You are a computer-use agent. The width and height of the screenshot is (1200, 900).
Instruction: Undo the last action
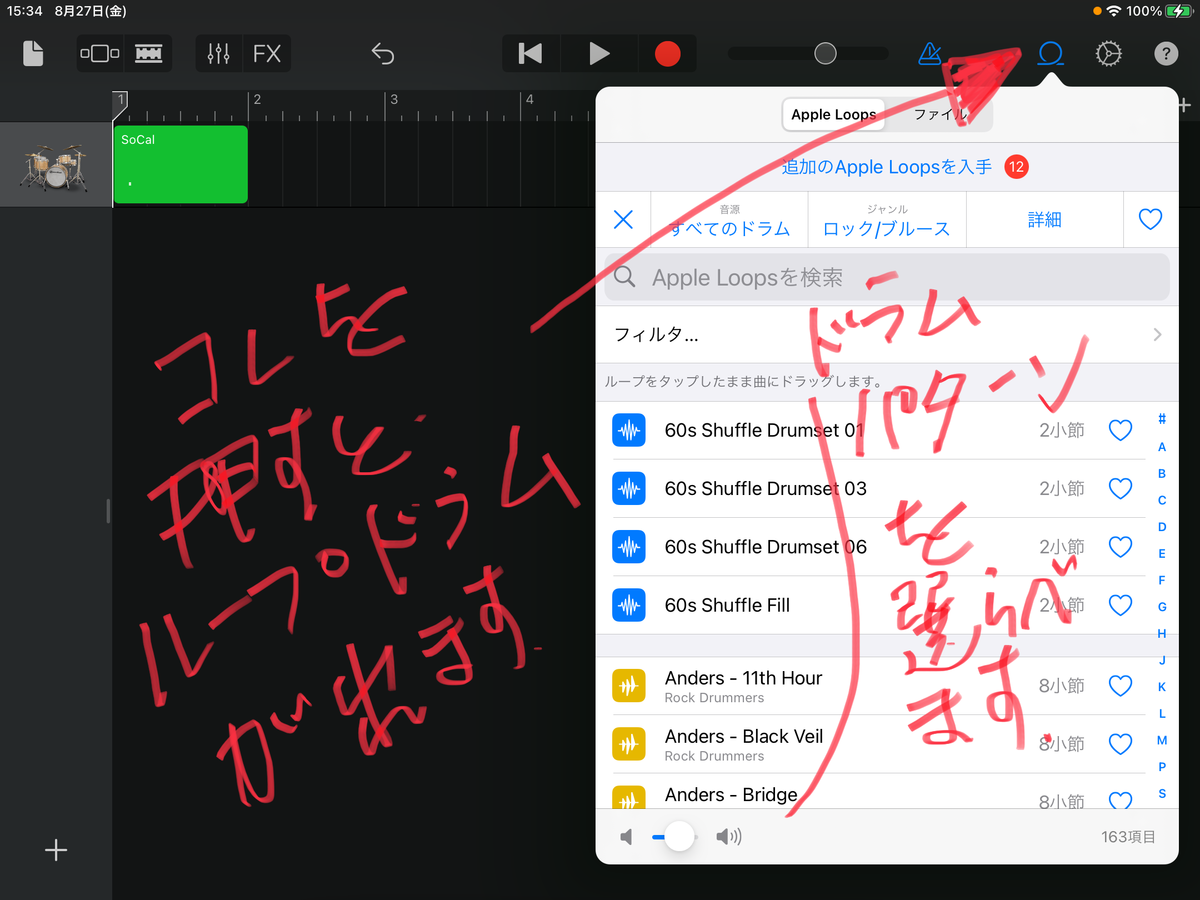click(382, 53)
